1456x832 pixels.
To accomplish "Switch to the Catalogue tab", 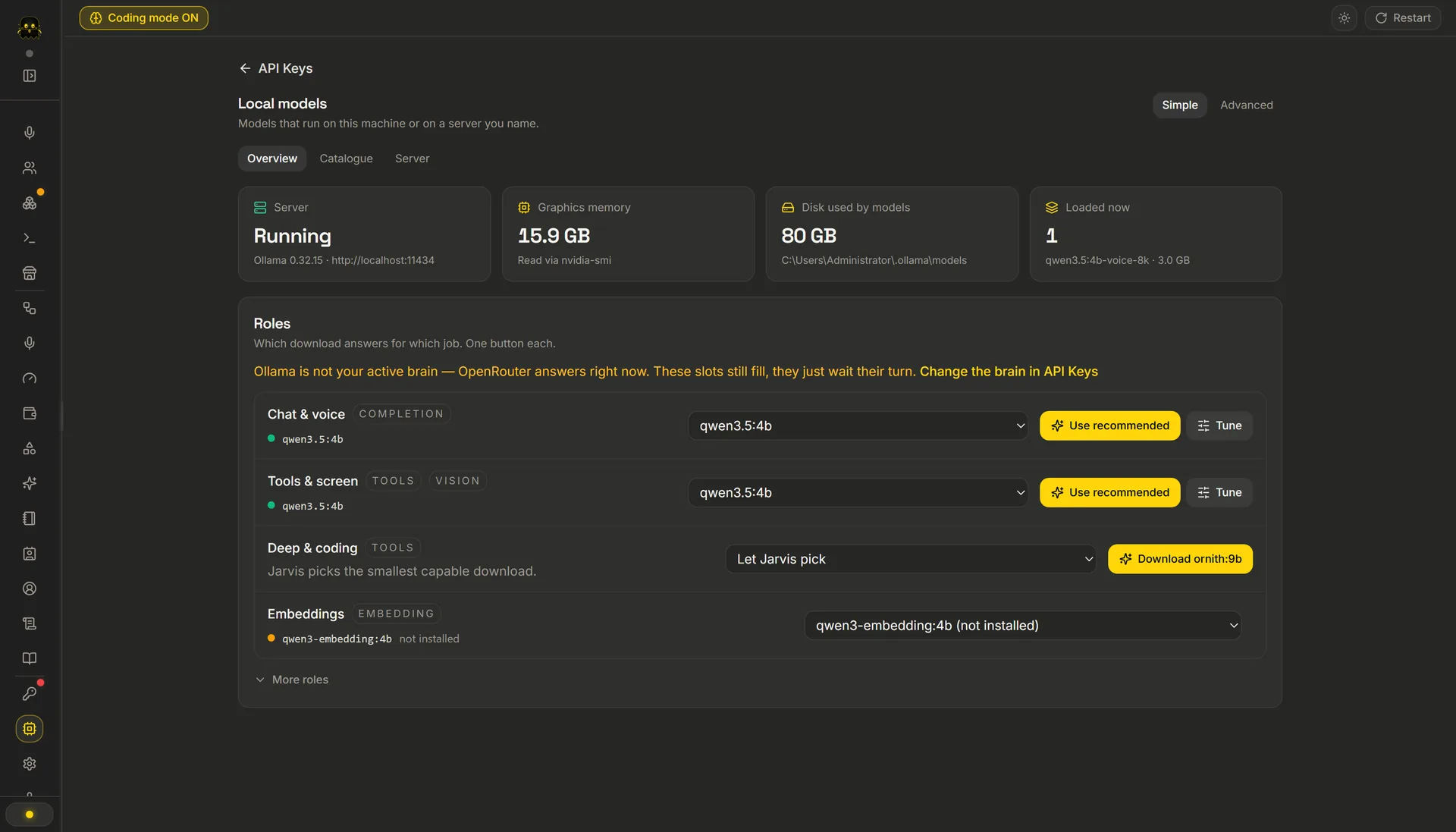I will click(346, 159).
